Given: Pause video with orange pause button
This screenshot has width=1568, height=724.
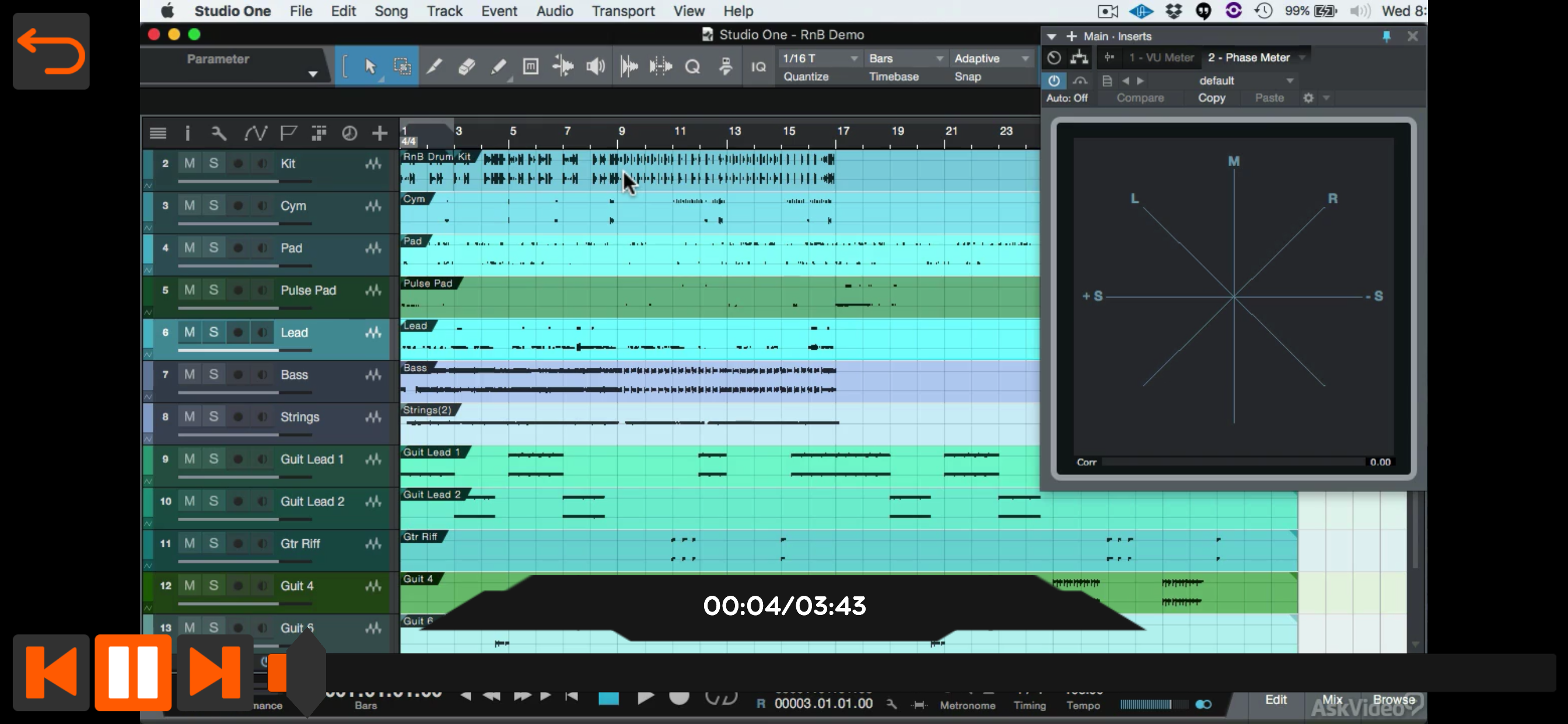Looking at the screenshot, I should click(132, 672).
